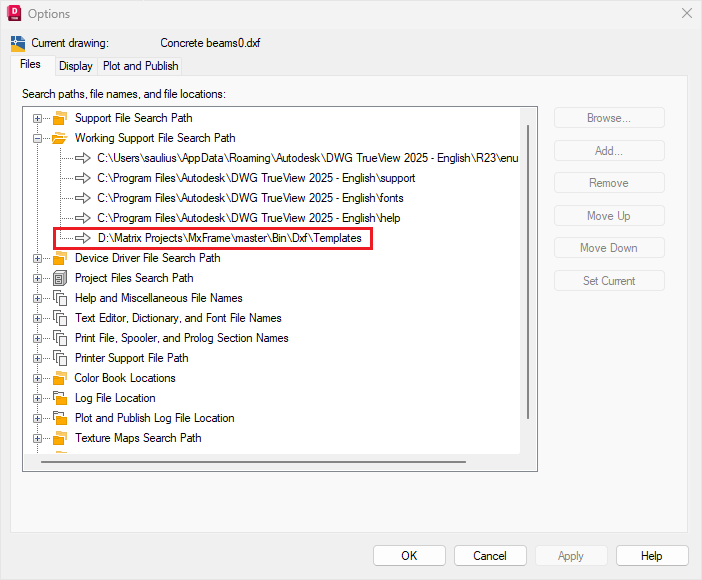Close the Options dialog
The width and height of the screenshot is (702, 580).
[x=687, y=13]
